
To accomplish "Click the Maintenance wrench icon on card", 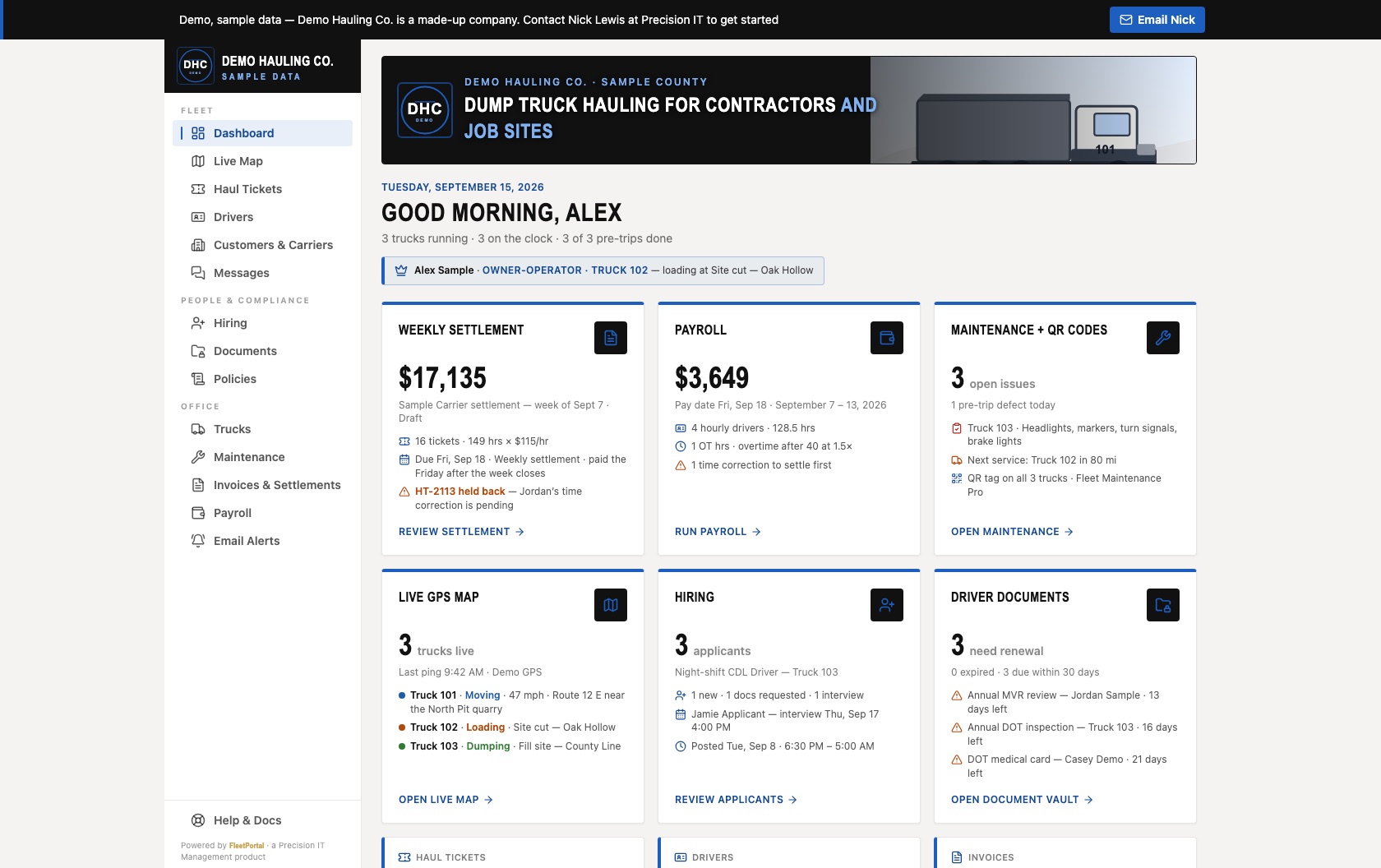I will coord(1163,338).
